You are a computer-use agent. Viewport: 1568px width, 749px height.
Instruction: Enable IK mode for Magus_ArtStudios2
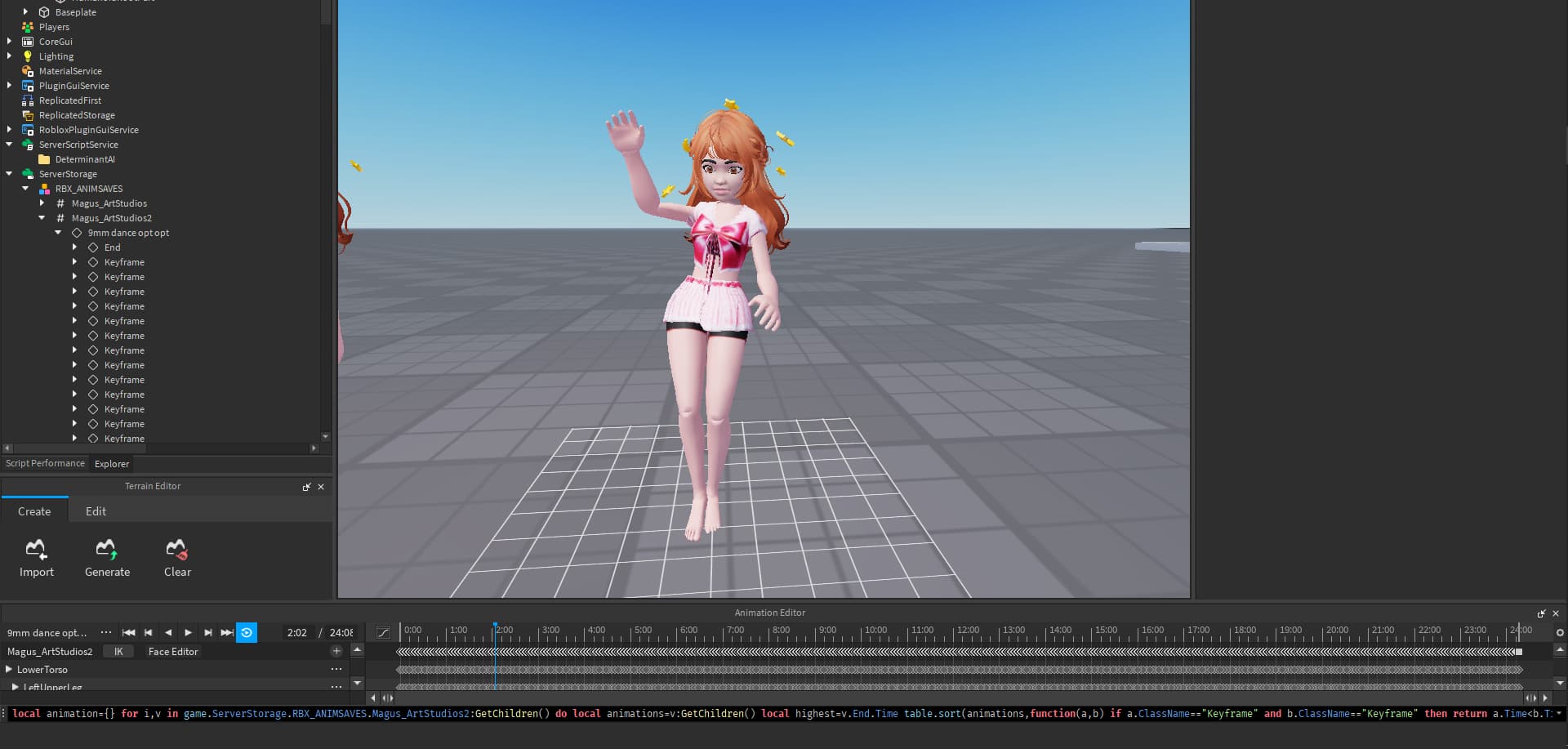point(118,651)
